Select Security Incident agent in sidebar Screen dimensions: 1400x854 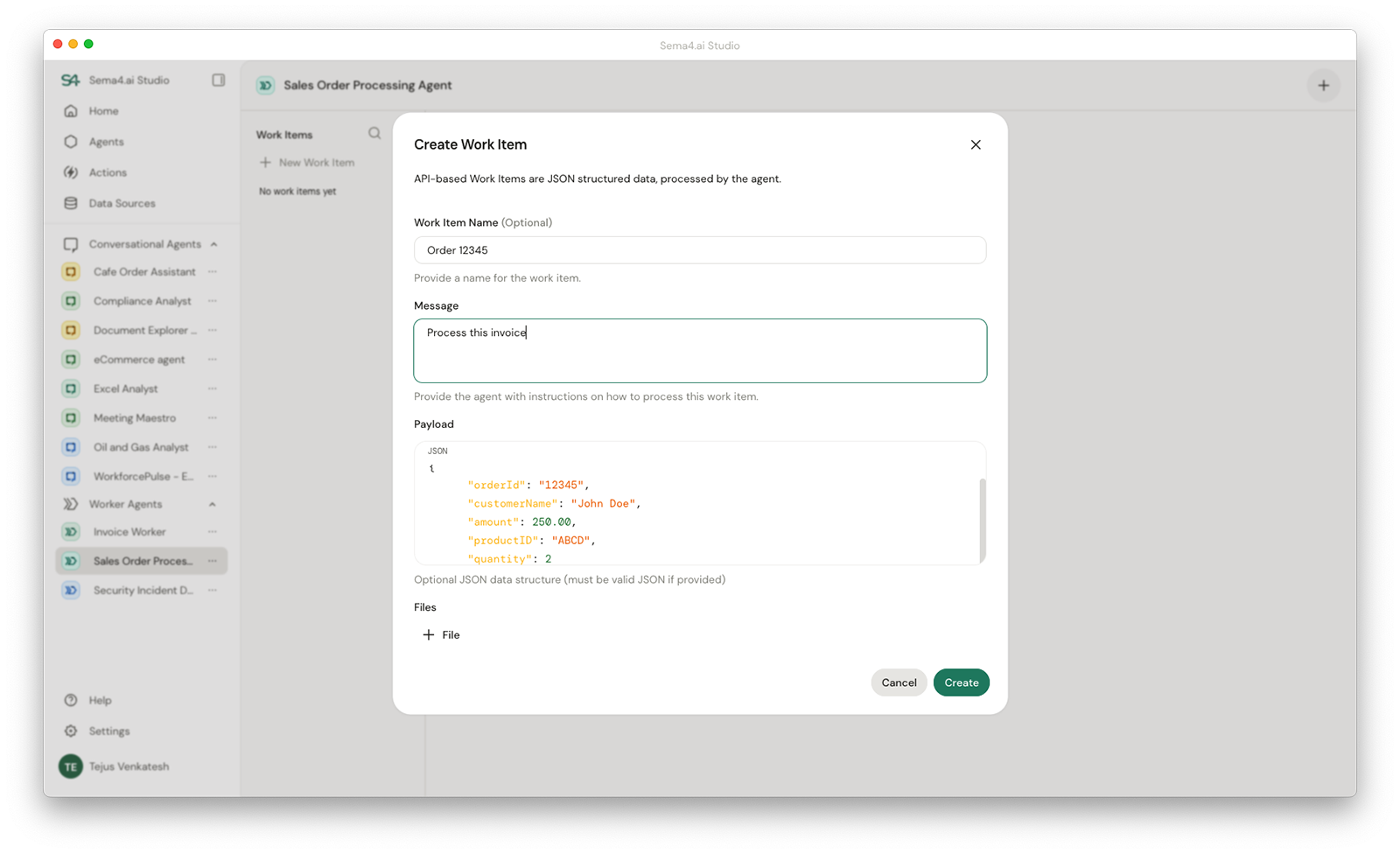[x=143, y=591]
